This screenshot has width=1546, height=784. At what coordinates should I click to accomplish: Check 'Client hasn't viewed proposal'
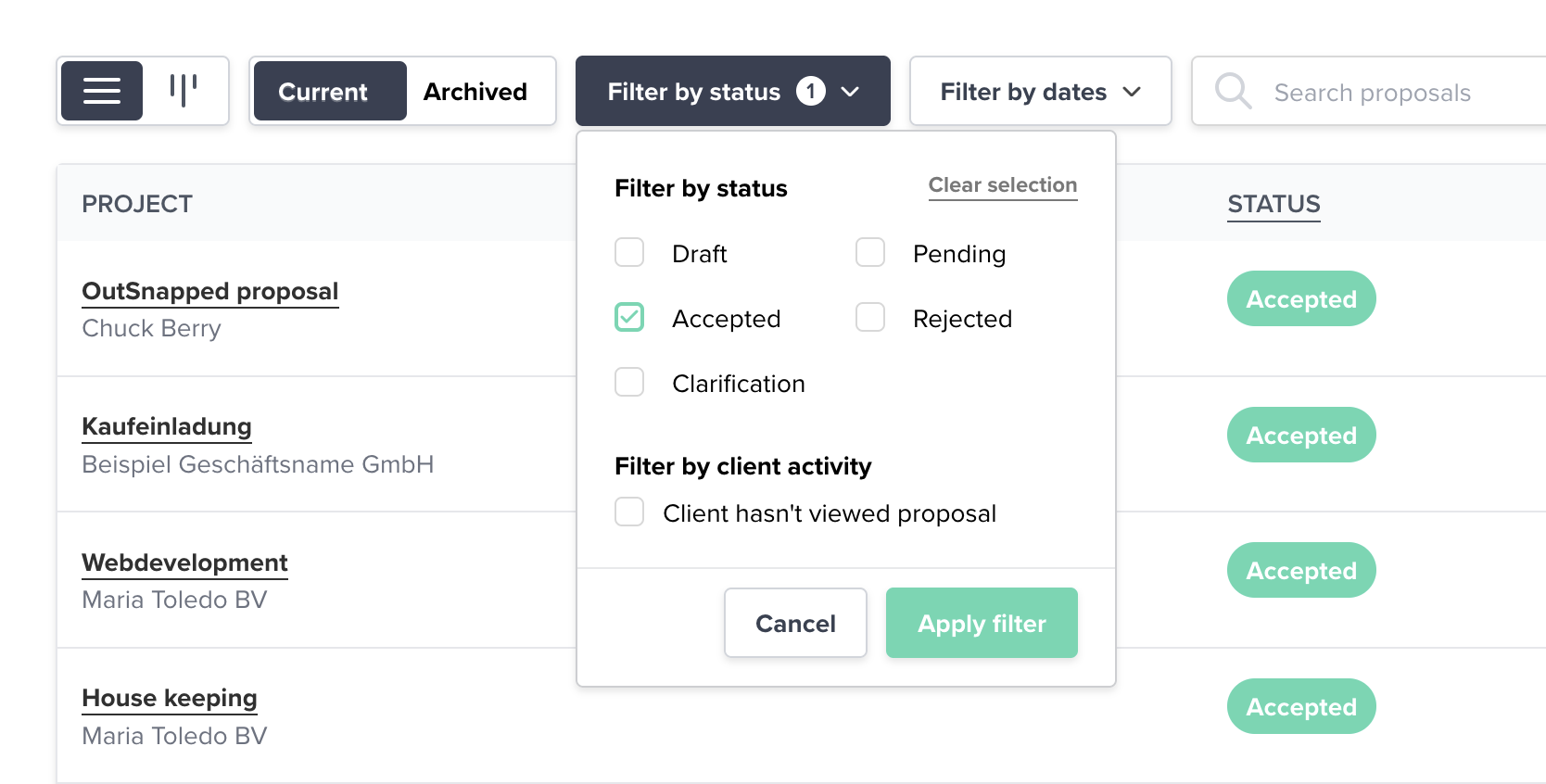click(x=629, y=512)
